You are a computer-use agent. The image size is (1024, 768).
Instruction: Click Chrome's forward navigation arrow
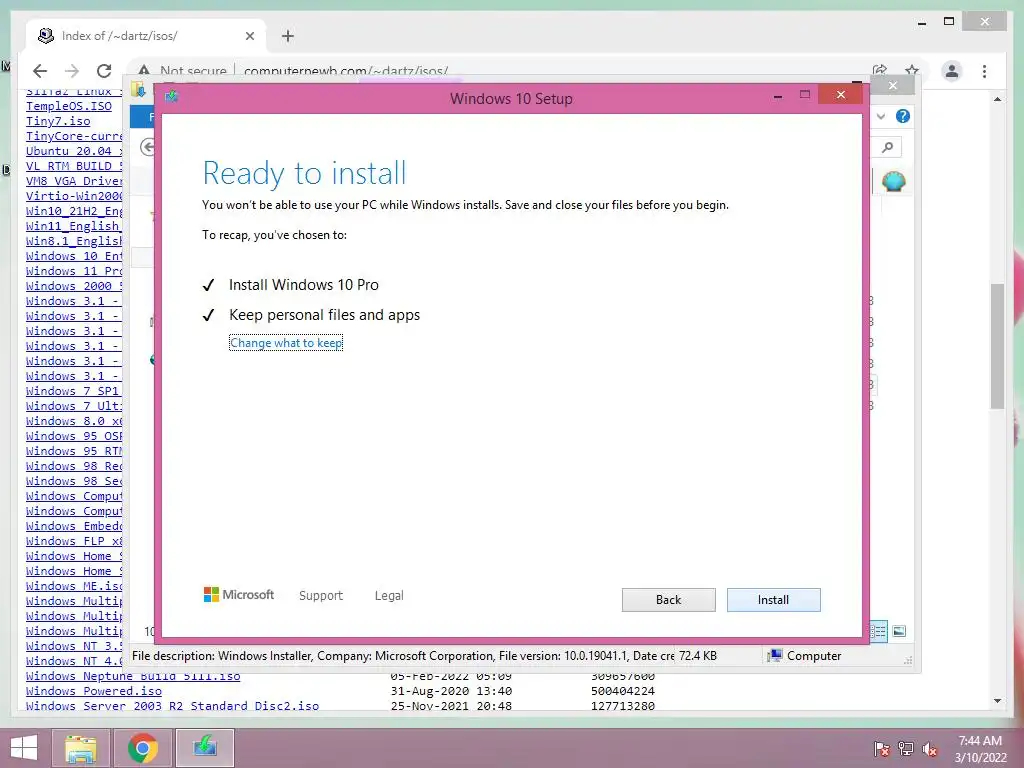(72, 71)
